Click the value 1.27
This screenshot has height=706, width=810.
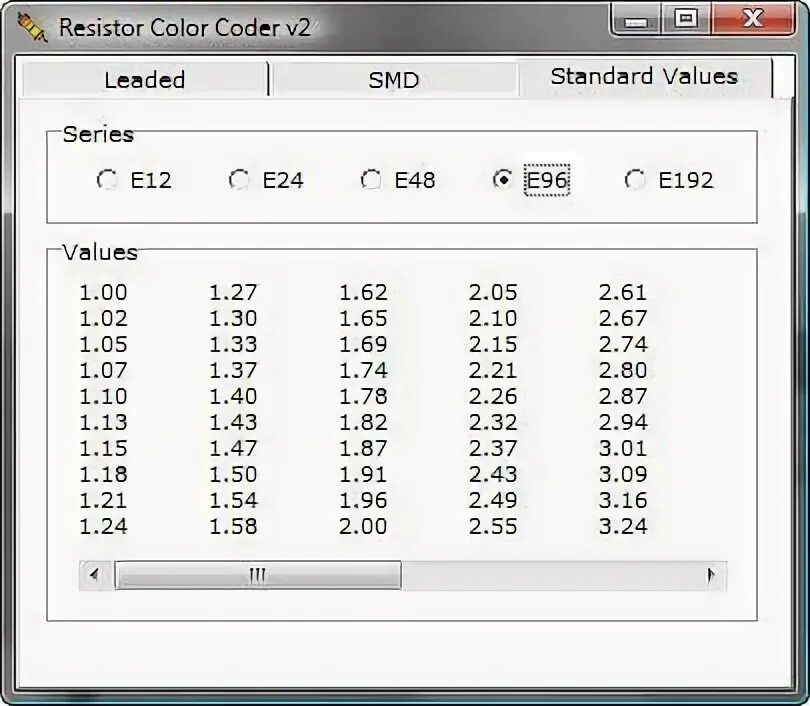(x=233, y=292)
